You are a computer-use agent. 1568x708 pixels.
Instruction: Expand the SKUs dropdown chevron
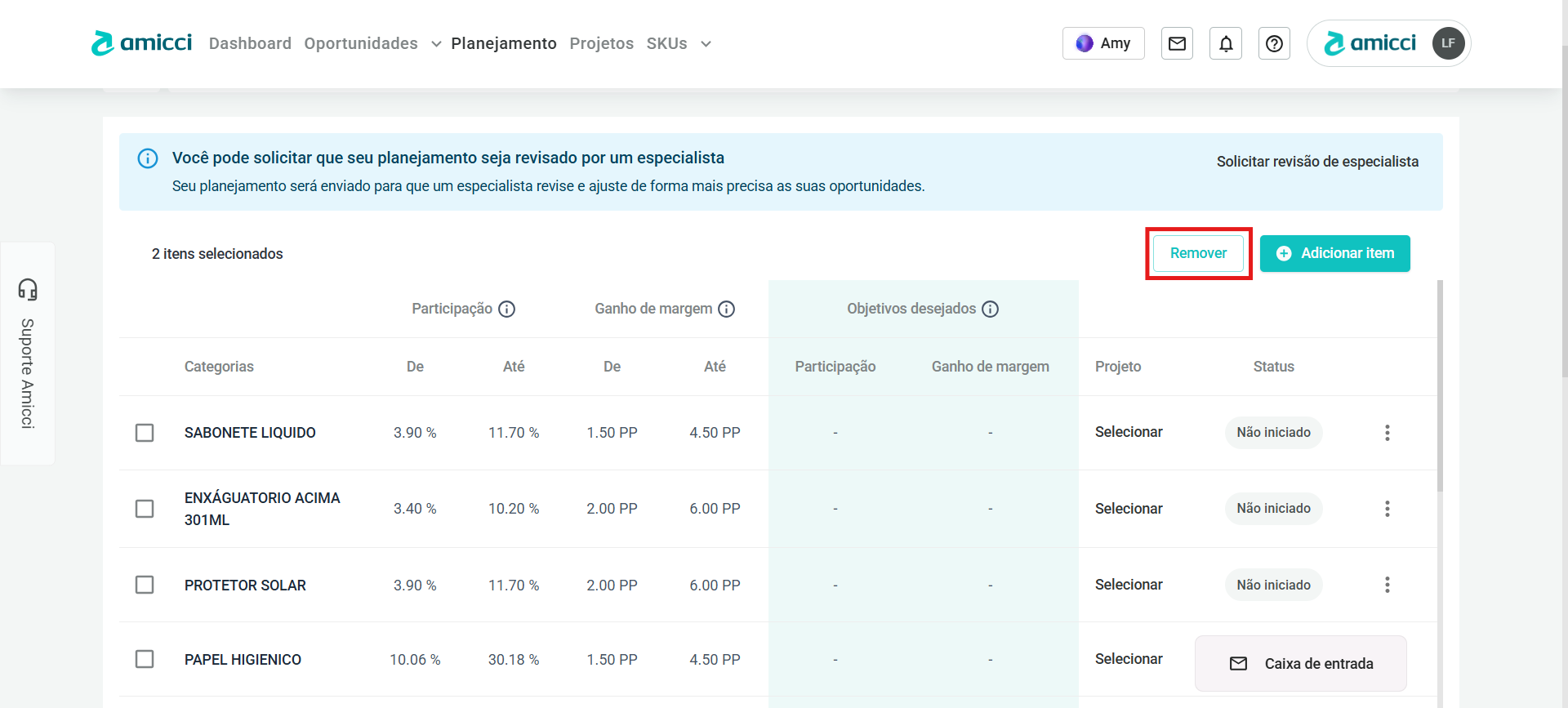[x=706, y=44]
